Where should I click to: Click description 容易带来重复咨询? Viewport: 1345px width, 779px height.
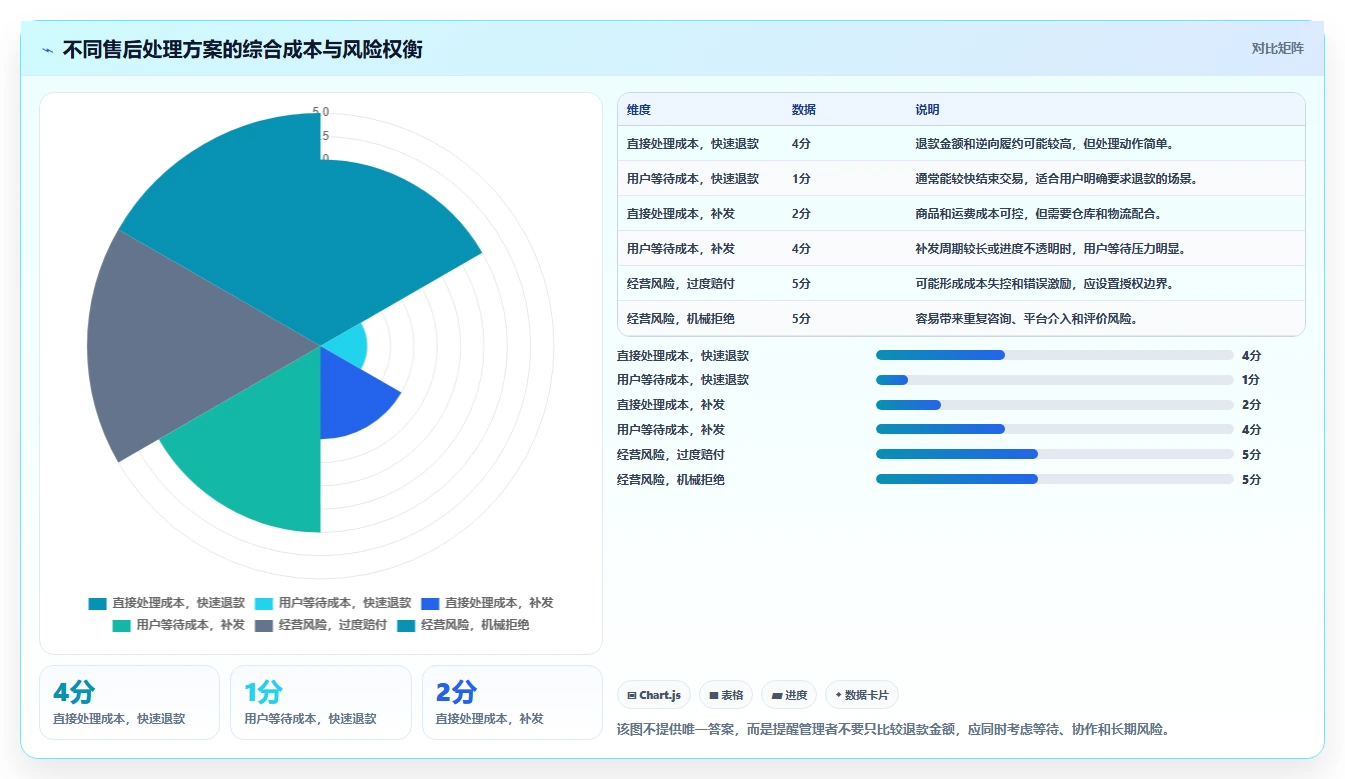click(x=1026, y=319)
